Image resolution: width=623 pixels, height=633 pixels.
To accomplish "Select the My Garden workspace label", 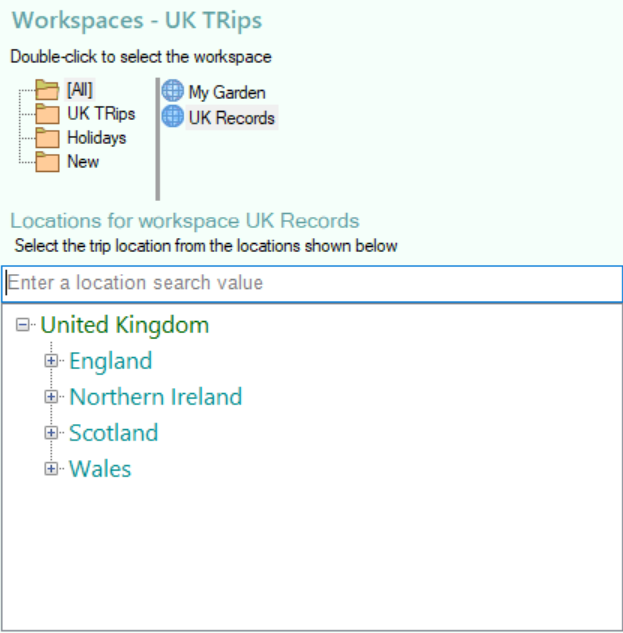I will 227,92.
